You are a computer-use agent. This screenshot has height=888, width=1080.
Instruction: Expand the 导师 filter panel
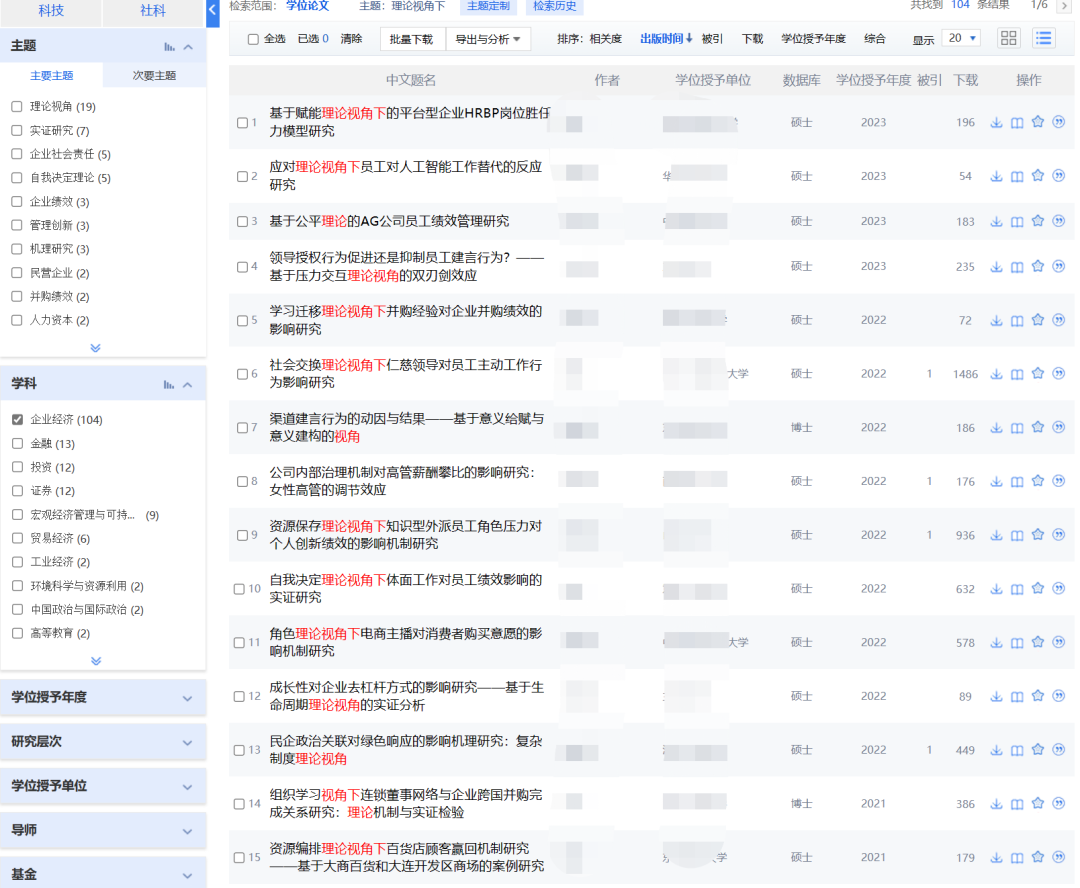103,830
